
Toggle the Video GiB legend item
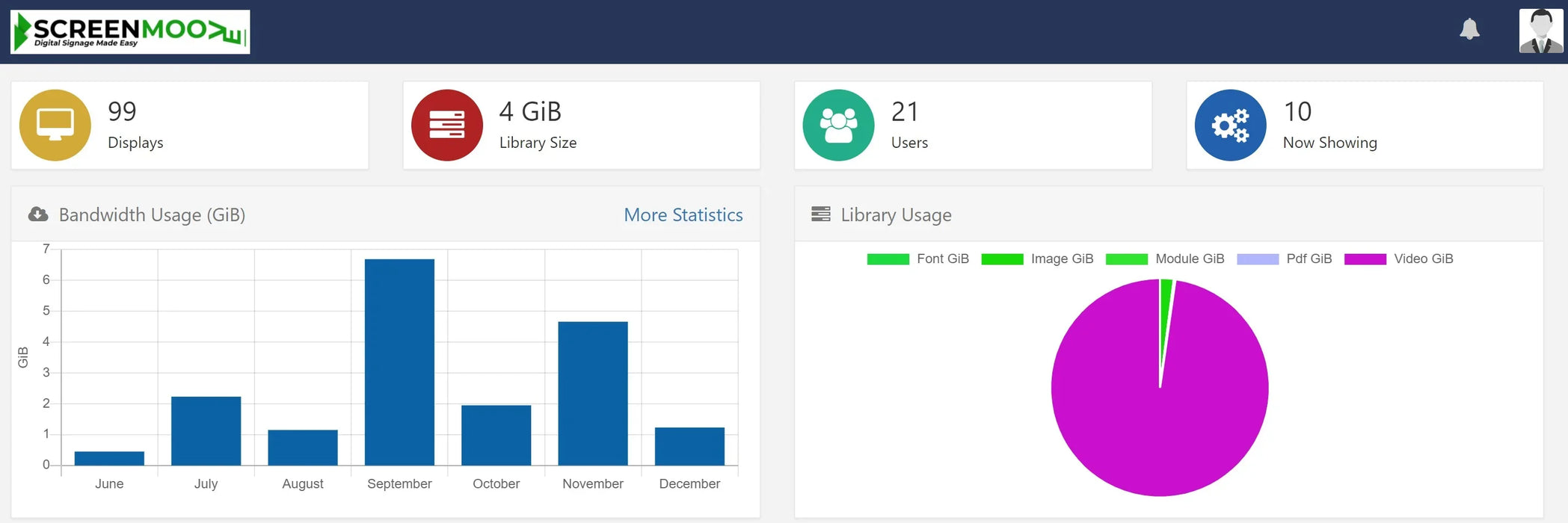click(1398, 259)
